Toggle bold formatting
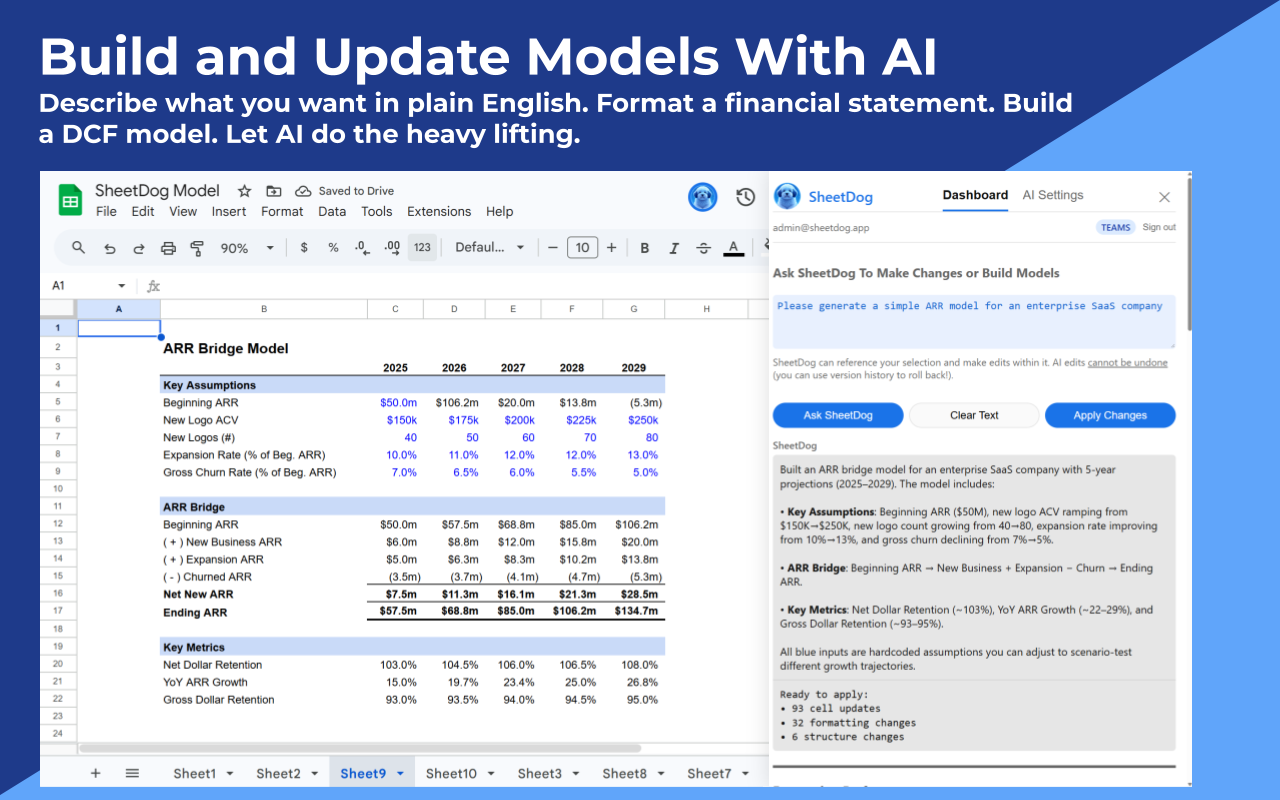This screenshot has width=1280, height=800. tap(645, 248)
